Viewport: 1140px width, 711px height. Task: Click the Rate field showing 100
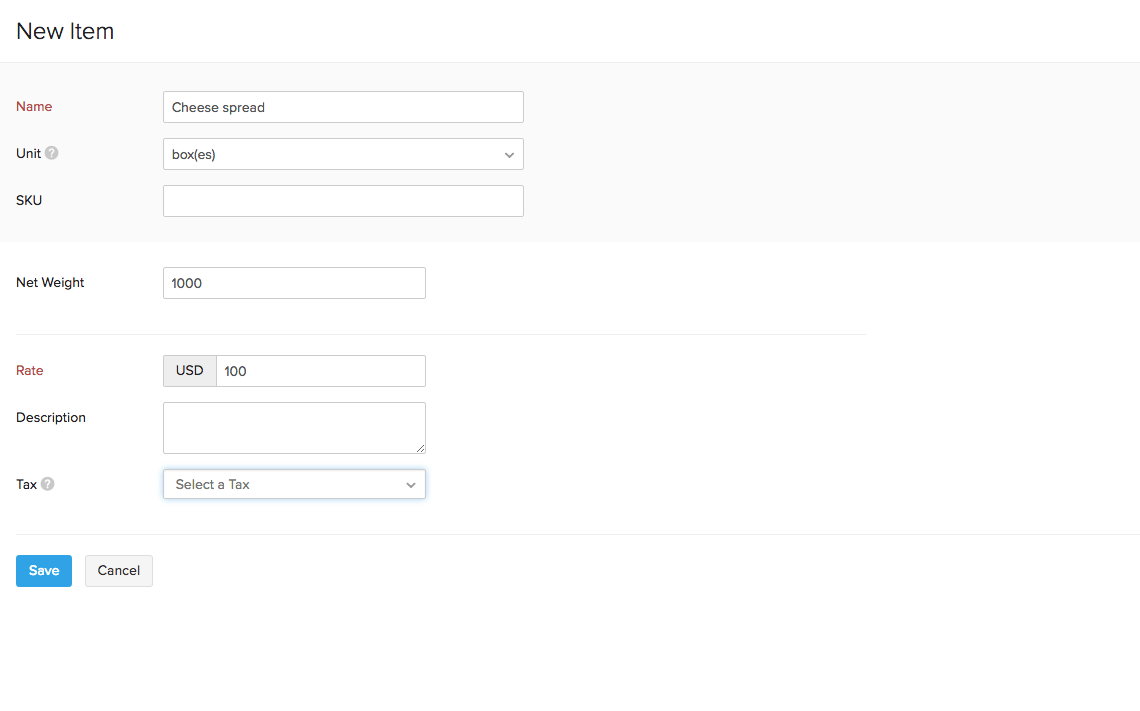point(320,371)
